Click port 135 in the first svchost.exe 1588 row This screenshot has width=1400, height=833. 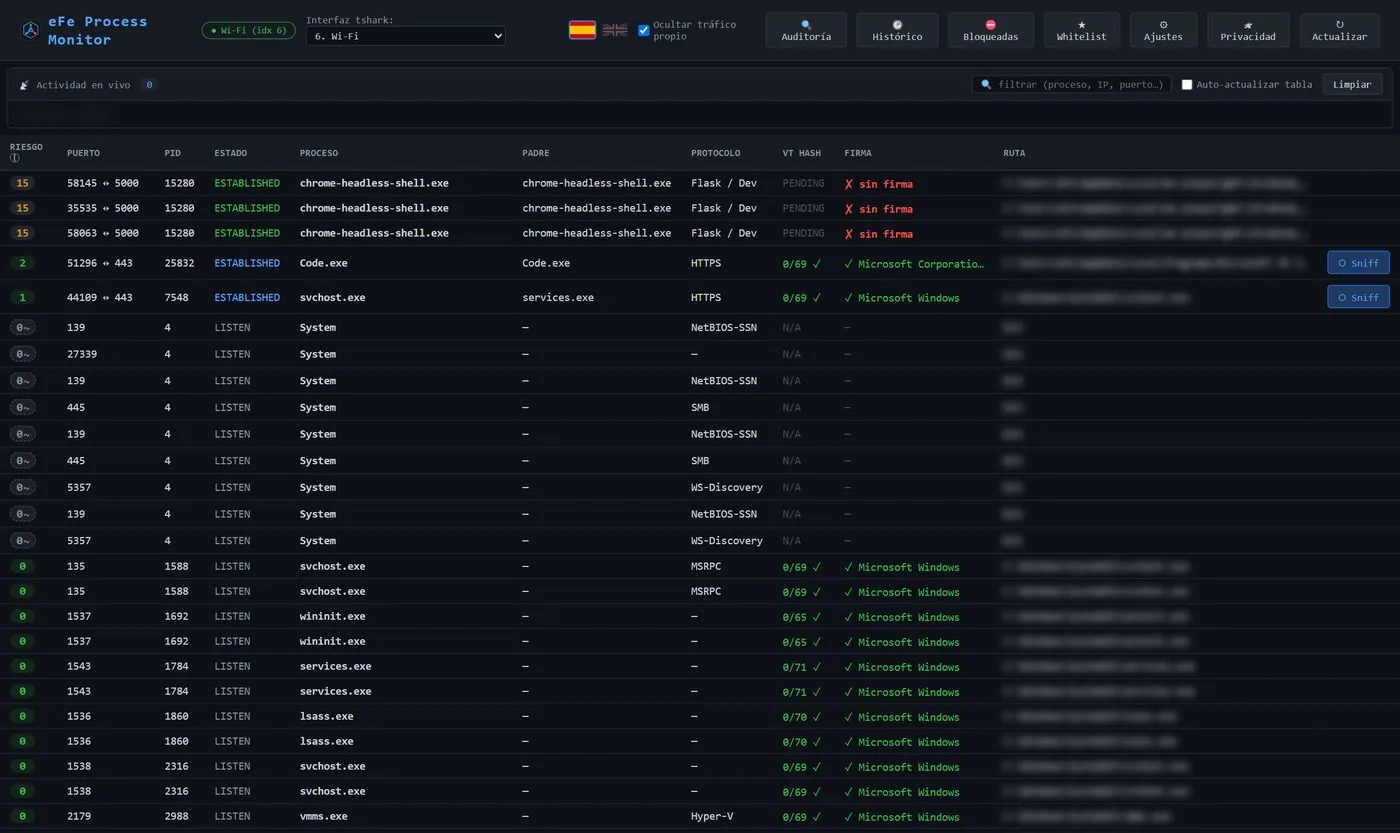(76, 566)
